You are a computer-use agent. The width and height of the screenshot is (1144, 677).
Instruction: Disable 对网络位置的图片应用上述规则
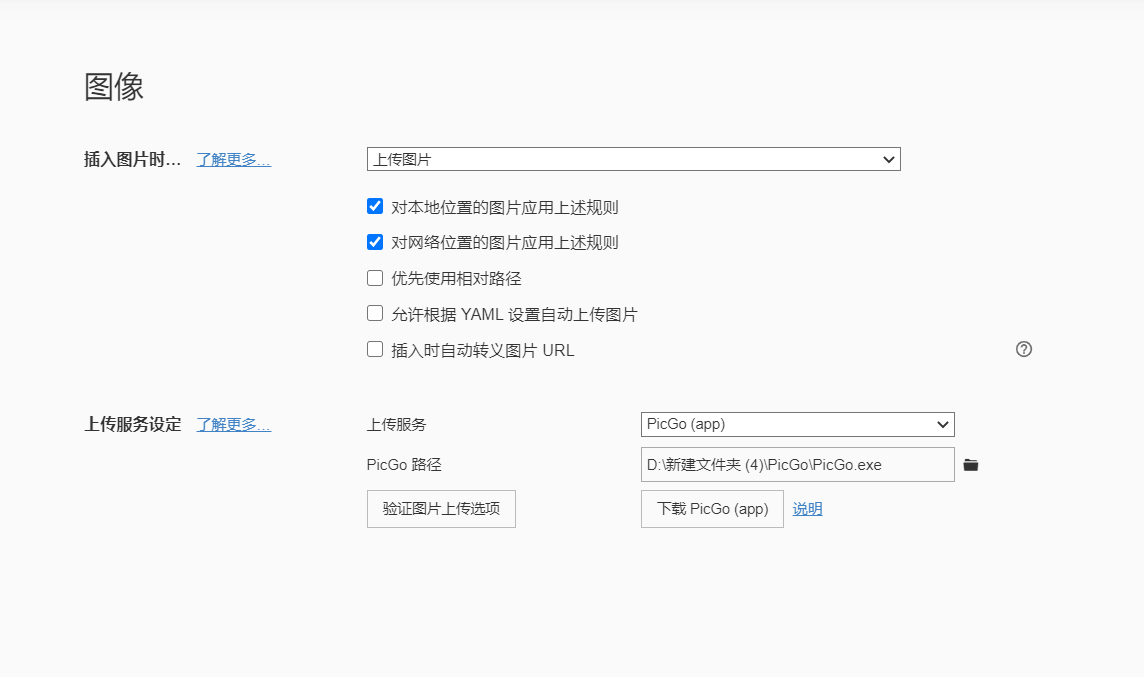[x=374, y=242]
